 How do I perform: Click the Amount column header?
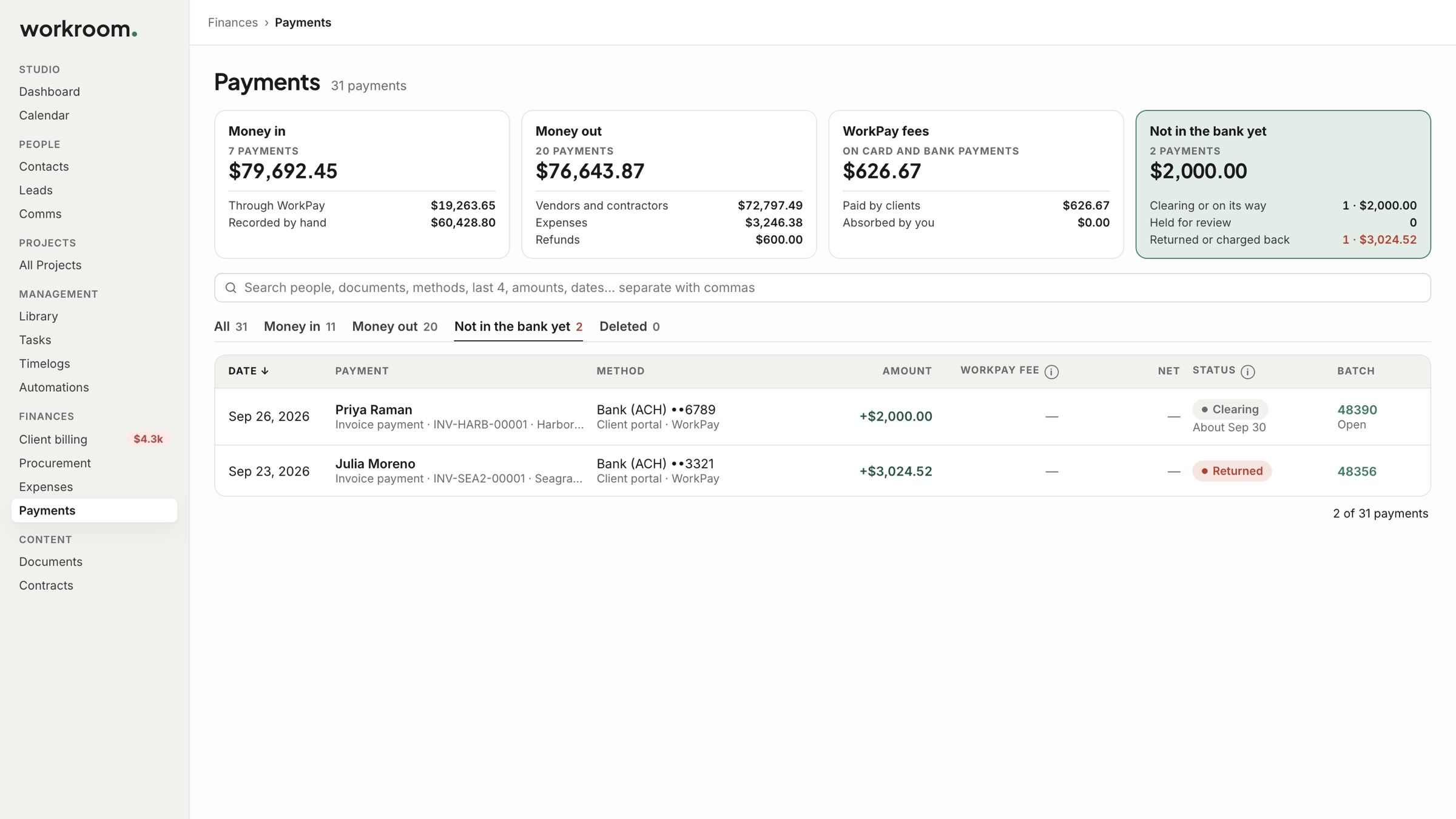(907, 371)
